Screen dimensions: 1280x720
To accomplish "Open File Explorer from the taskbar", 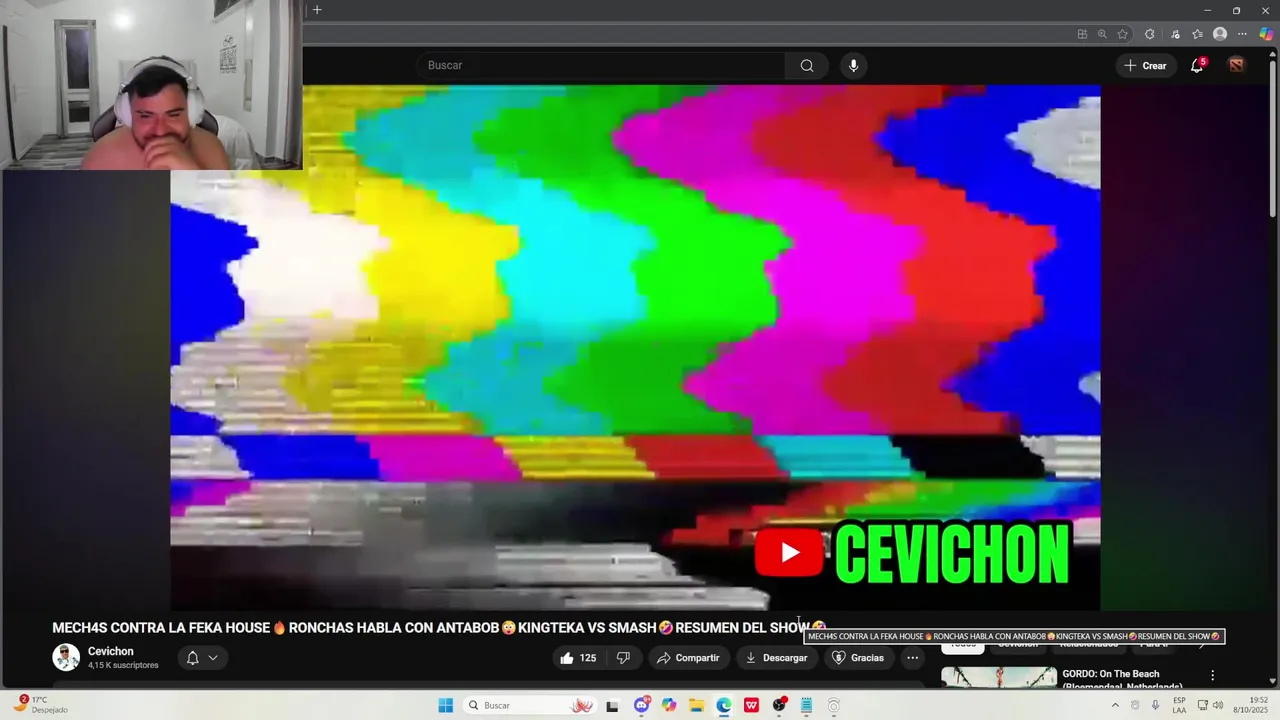I will [x=697, y=705].
